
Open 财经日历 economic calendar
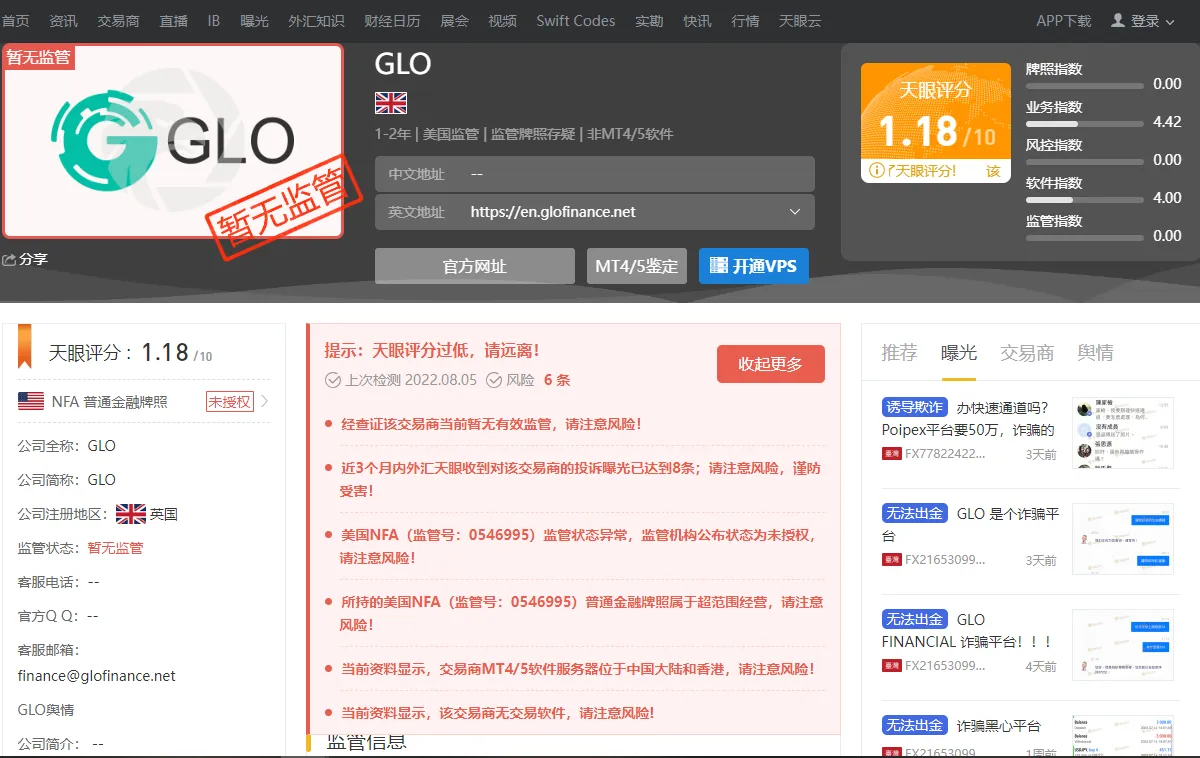tap(392, 21)
